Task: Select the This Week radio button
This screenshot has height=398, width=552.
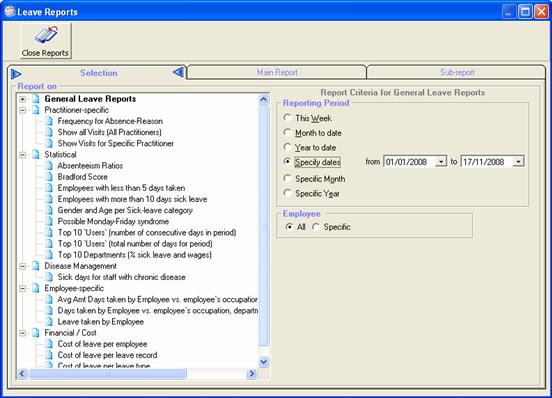Action: [288, 118]
